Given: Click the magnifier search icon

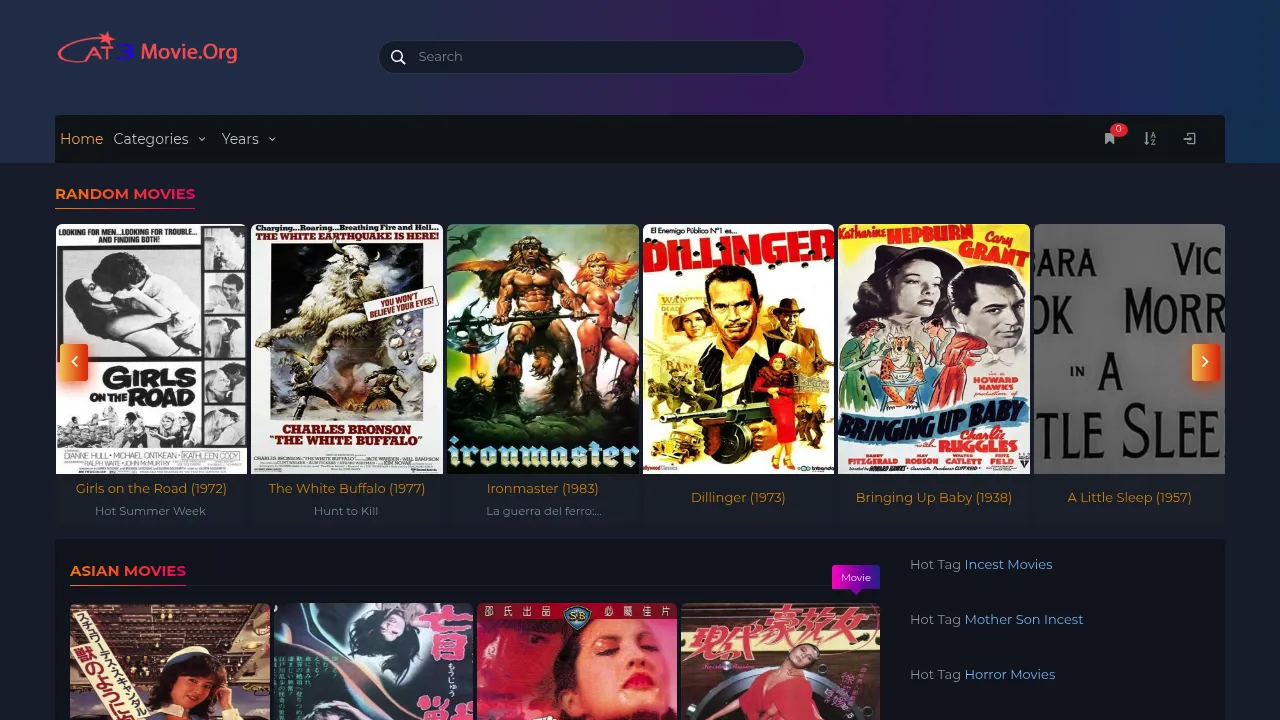Looking at the screenshot, I should [x=398, y=57].
